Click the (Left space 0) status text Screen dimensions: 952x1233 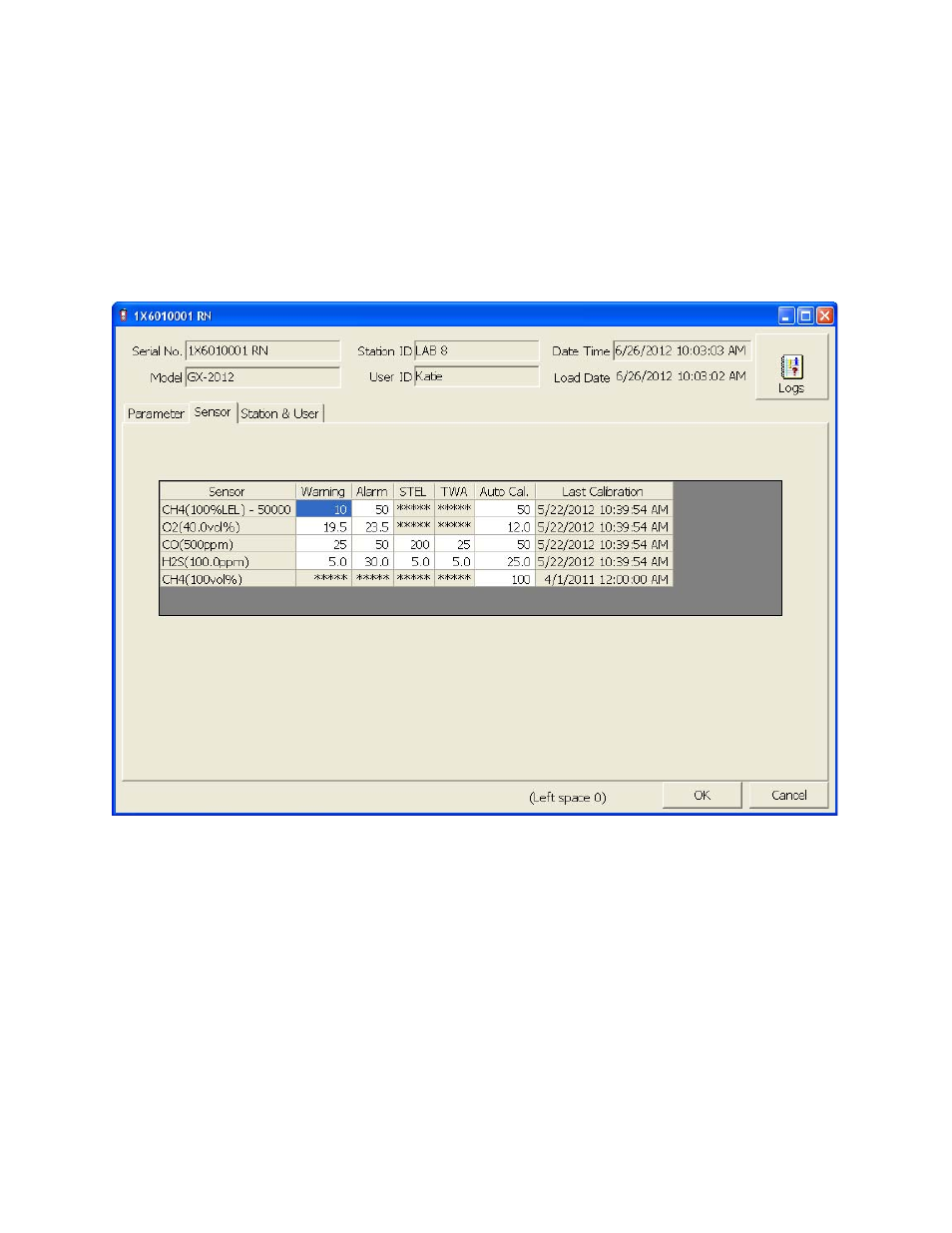(x=567, y=797)
